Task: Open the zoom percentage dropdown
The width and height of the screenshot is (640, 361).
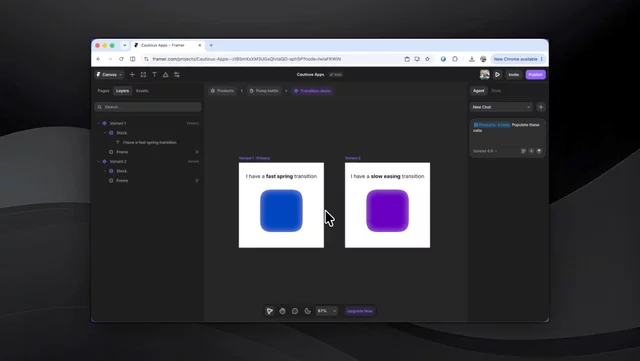Action: point(327,311)
